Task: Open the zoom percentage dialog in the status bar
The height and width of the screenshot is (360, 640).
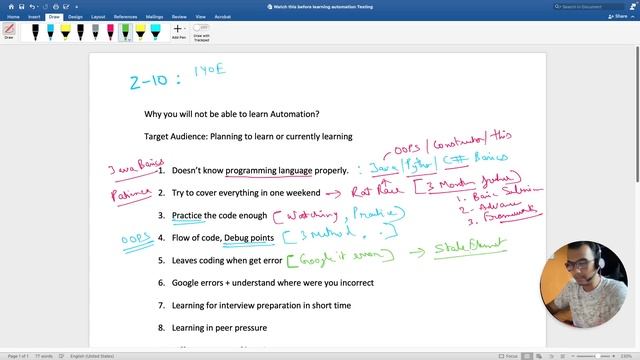Action: pos(626,356)
